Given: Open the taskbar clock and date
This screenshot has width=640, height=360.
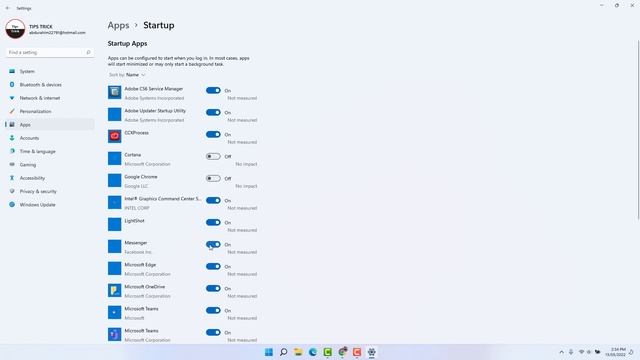Looking at the screenshot, I should click(616, 352).
